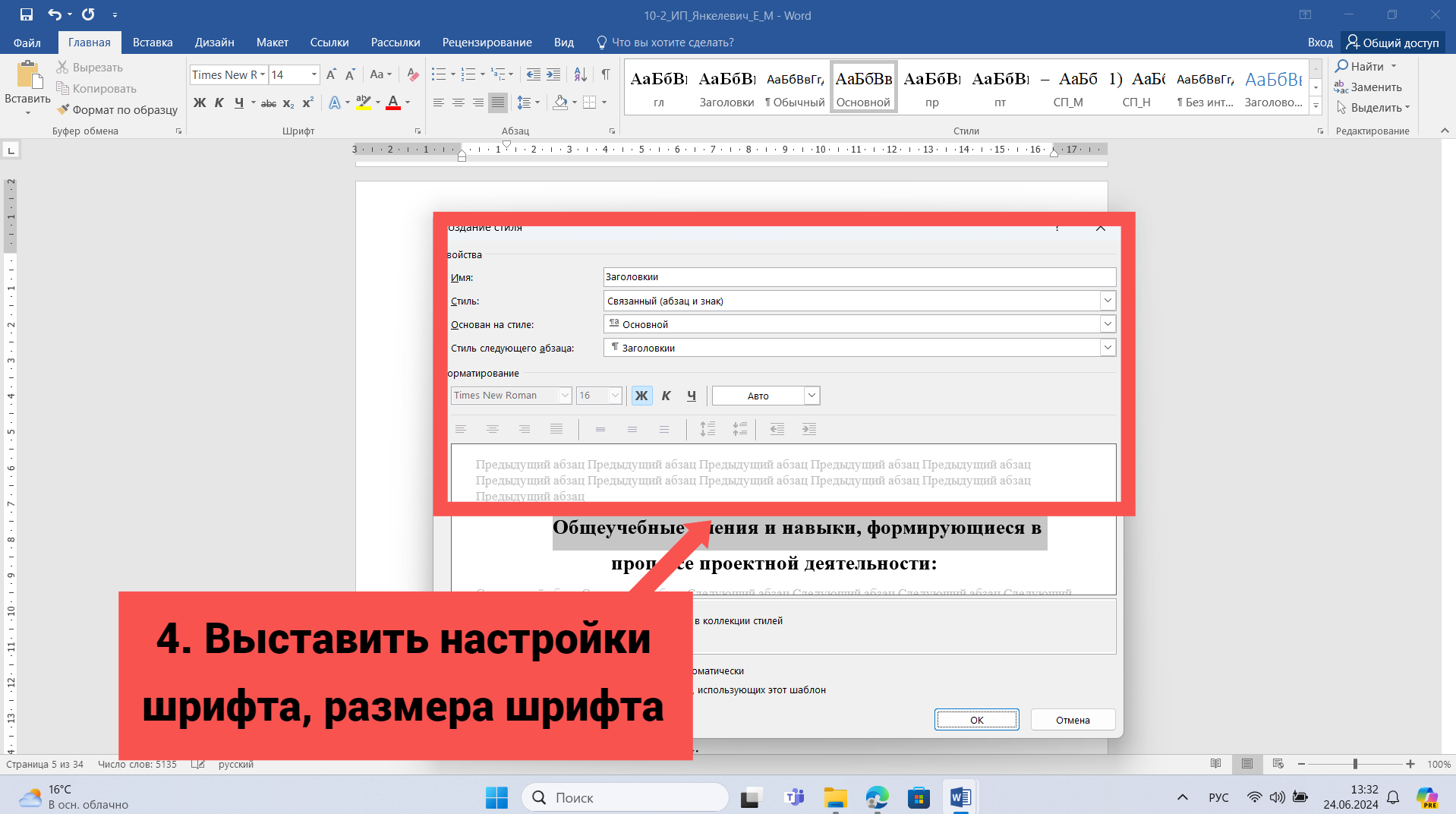
Task: Open Microsoft Edge from taskbar
Action: click(877, 797)
